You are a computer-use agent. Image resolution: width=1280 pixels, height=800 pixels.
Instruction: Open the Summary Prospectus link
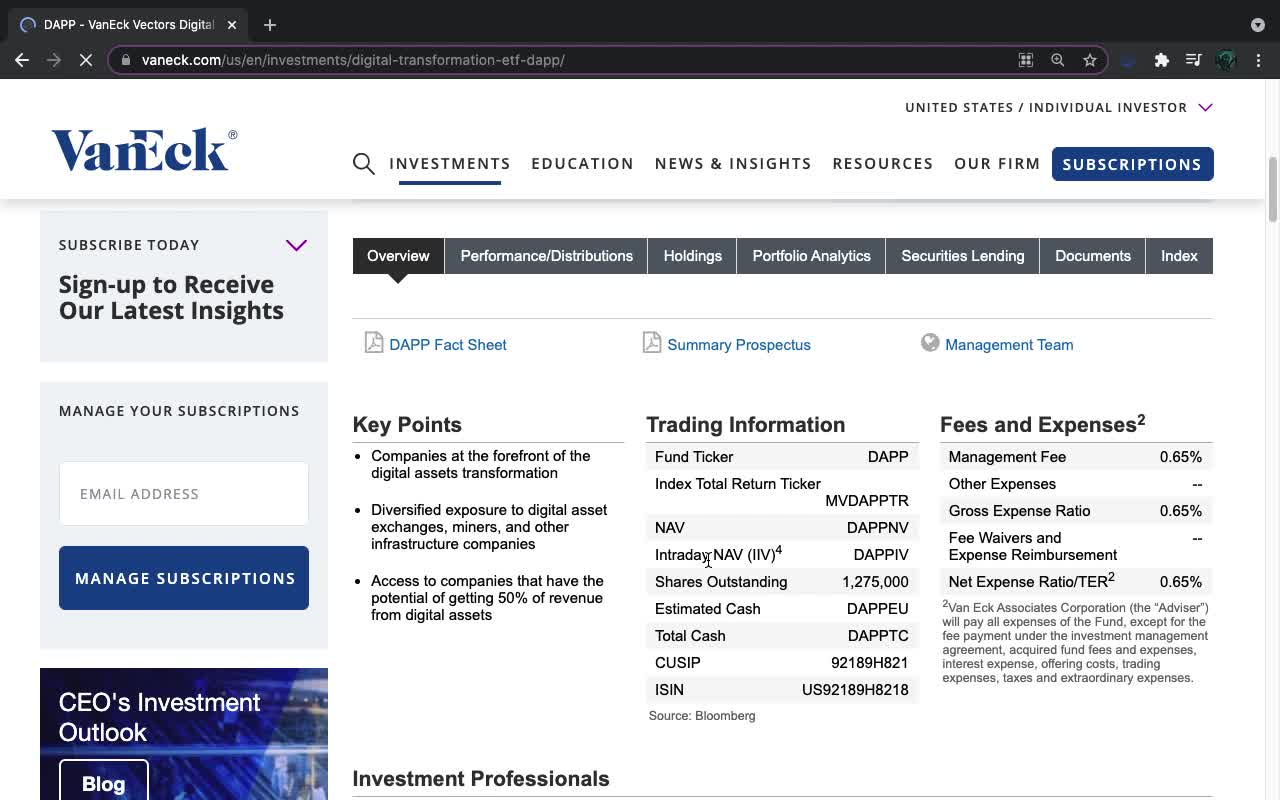coord(739,345)
